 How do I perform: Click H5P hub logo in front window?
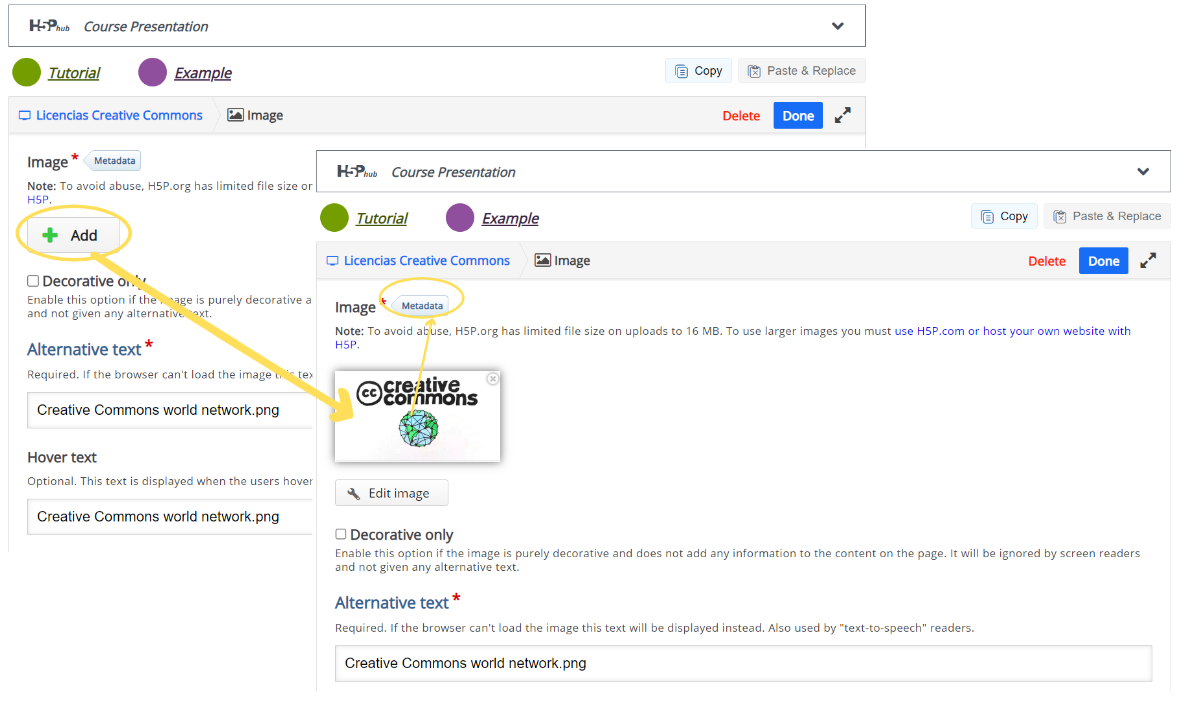(357, 171)
